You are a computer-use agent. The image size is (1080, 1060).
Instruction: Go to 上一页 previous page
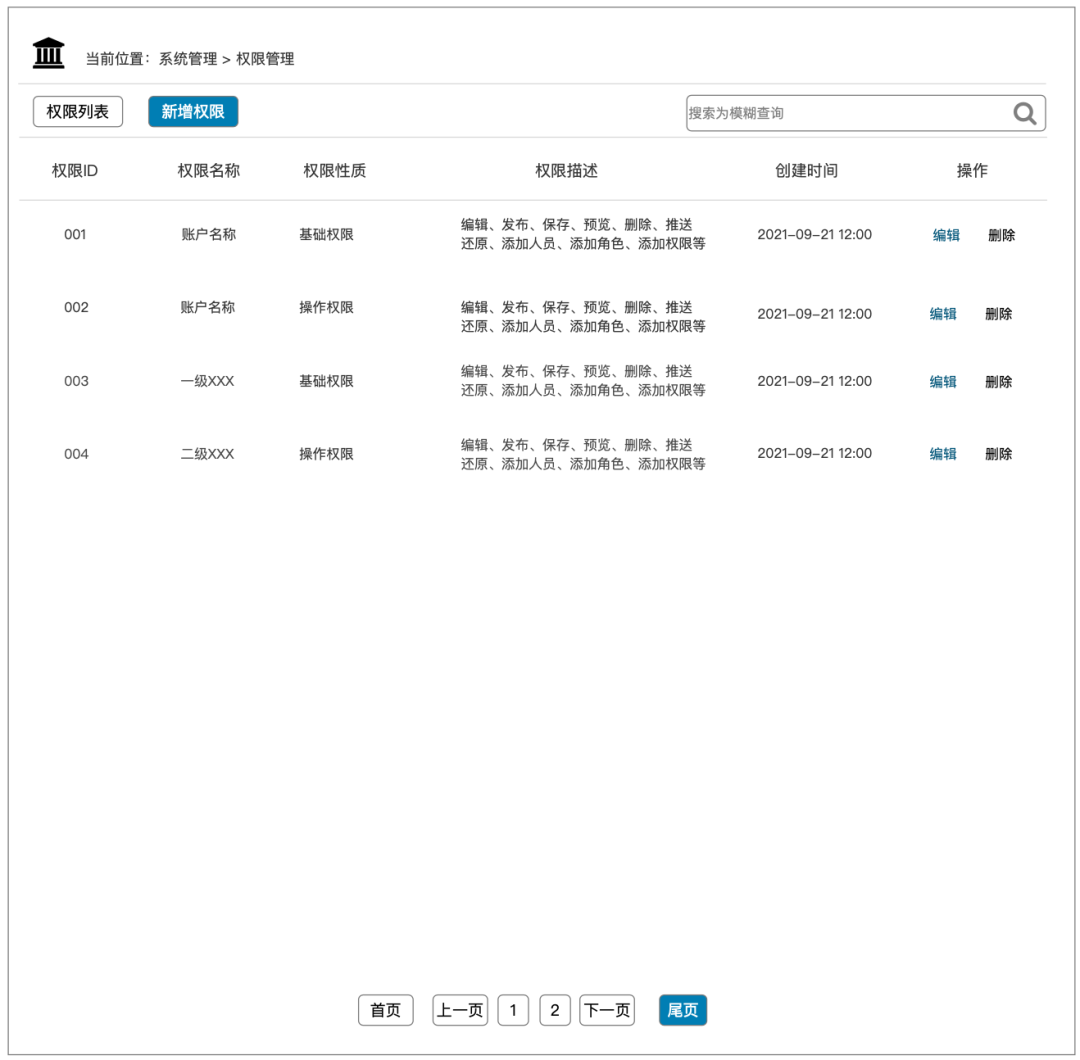460,1010
